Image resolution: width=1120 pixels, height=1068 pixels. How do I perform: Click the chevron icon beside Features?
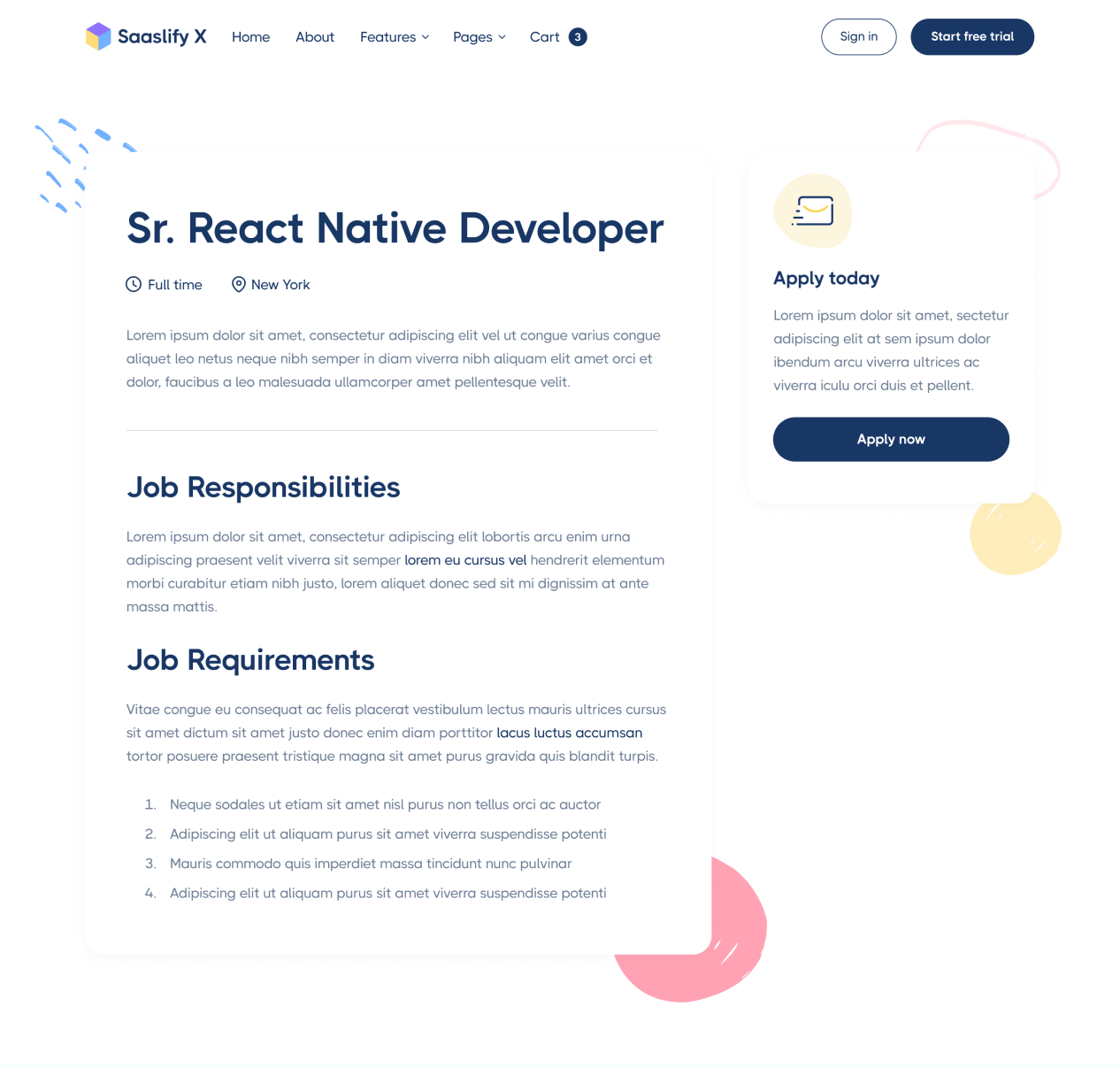(425, 37)
